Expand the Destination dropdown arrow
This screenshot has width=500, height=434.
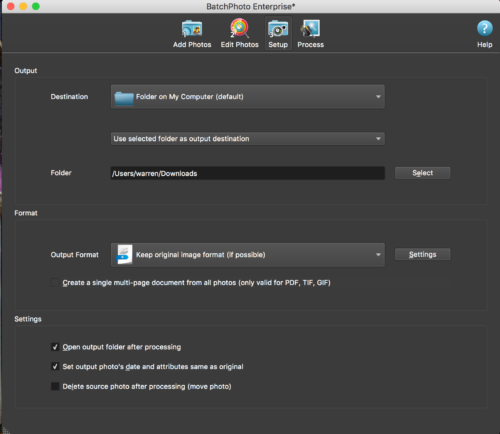tap(378, 97)
